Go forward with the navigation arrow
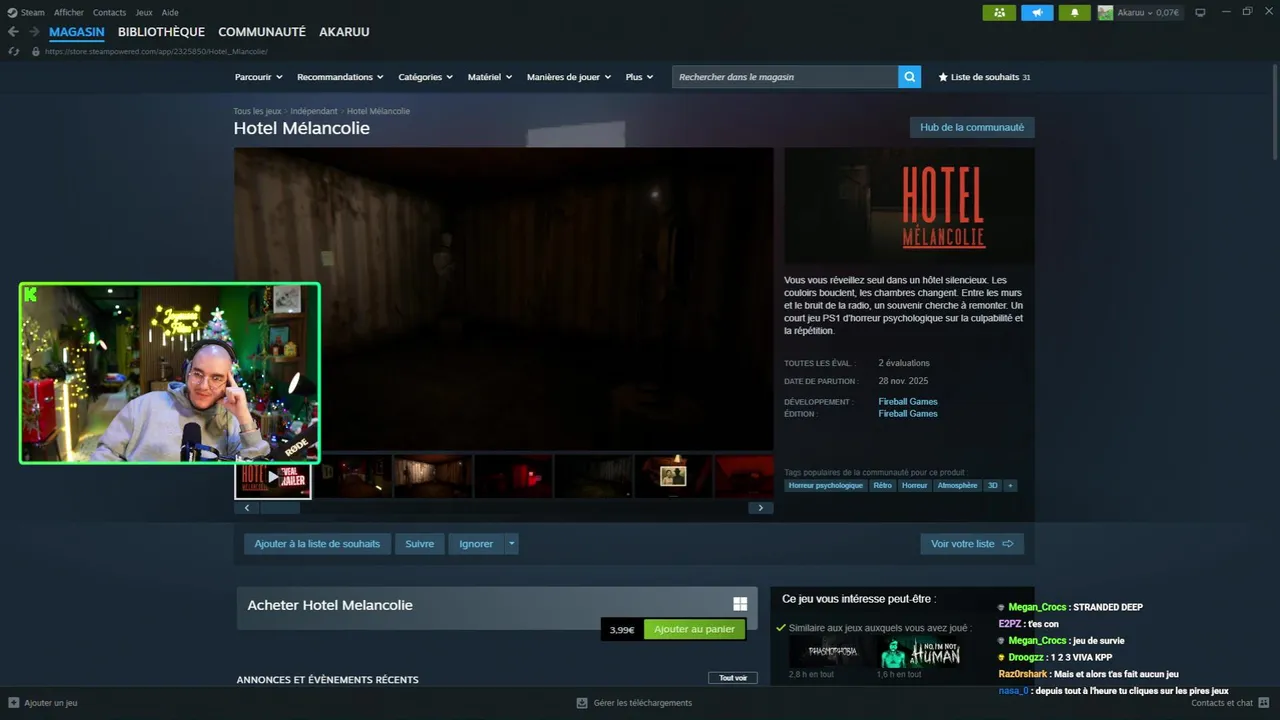The height and width of the screenshot is (720, 1280). pos(33,32)
